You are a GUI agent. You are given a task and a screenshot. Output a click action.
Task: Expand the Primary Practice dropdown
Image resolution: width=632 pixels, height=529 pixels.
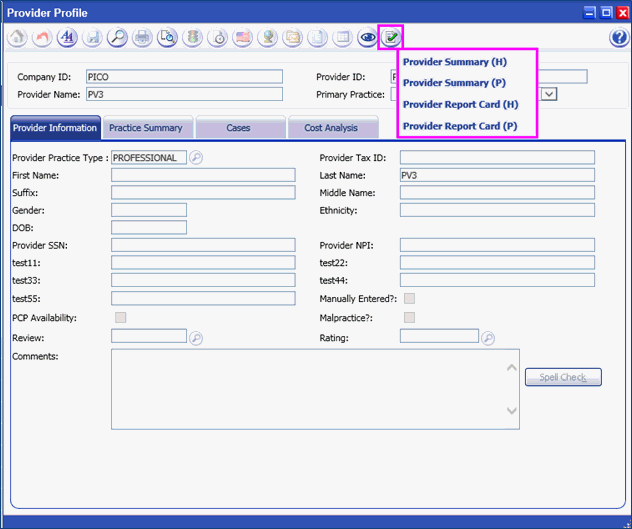click(x=549, y=94)
